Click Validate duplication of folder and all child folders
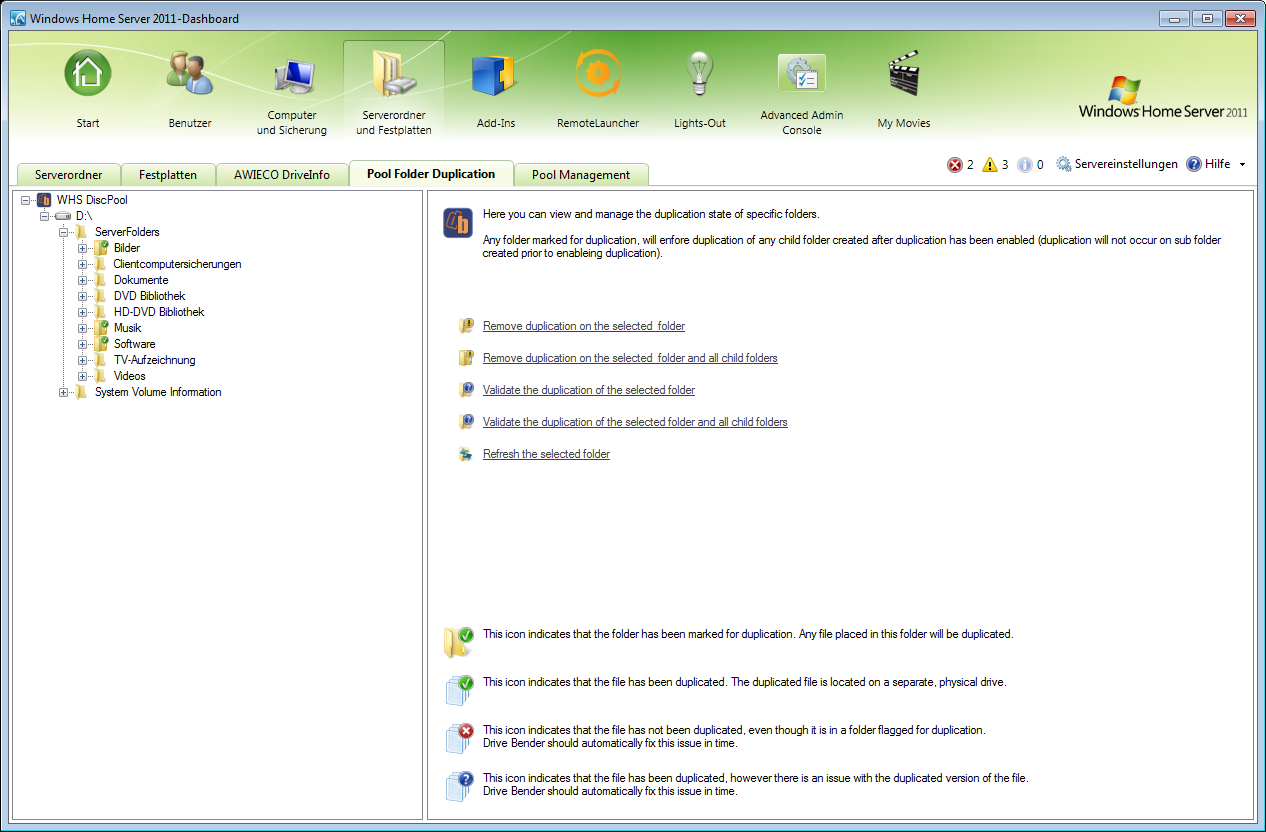1266x832 pixels. point(635,422)
